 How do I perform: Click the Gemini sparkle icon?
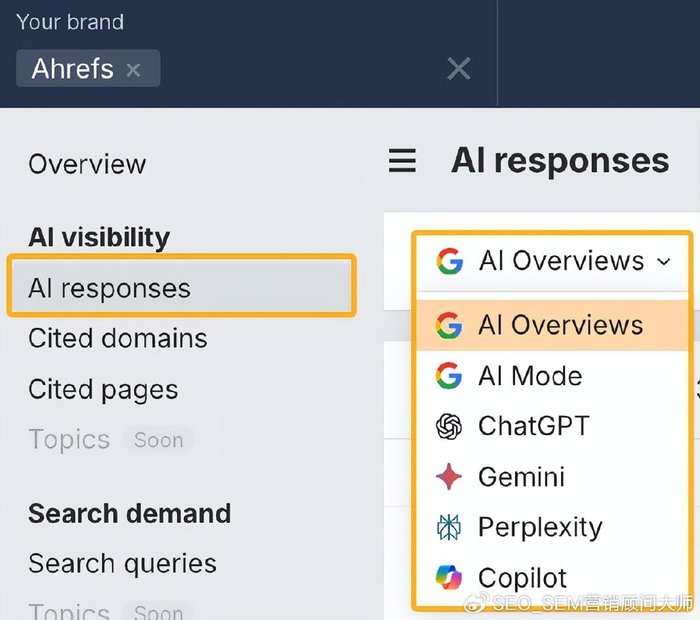click(x=449, y=477)
